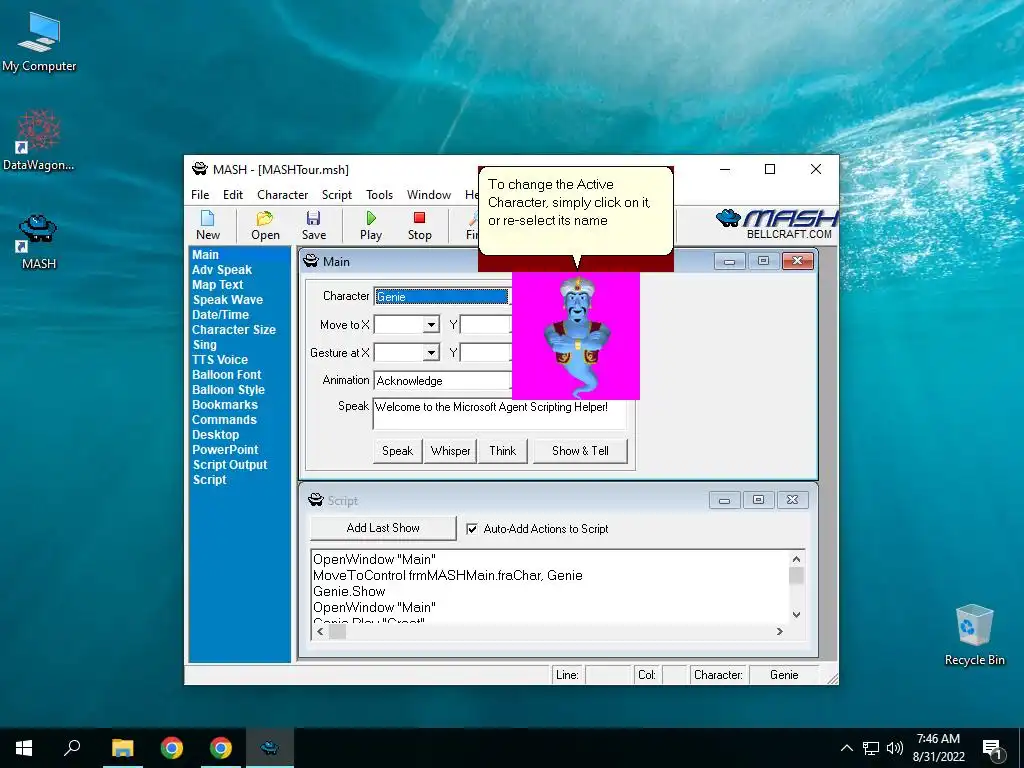Click the MASH taskbar icon
This screenshot has height=768, width=1024.
270,748
